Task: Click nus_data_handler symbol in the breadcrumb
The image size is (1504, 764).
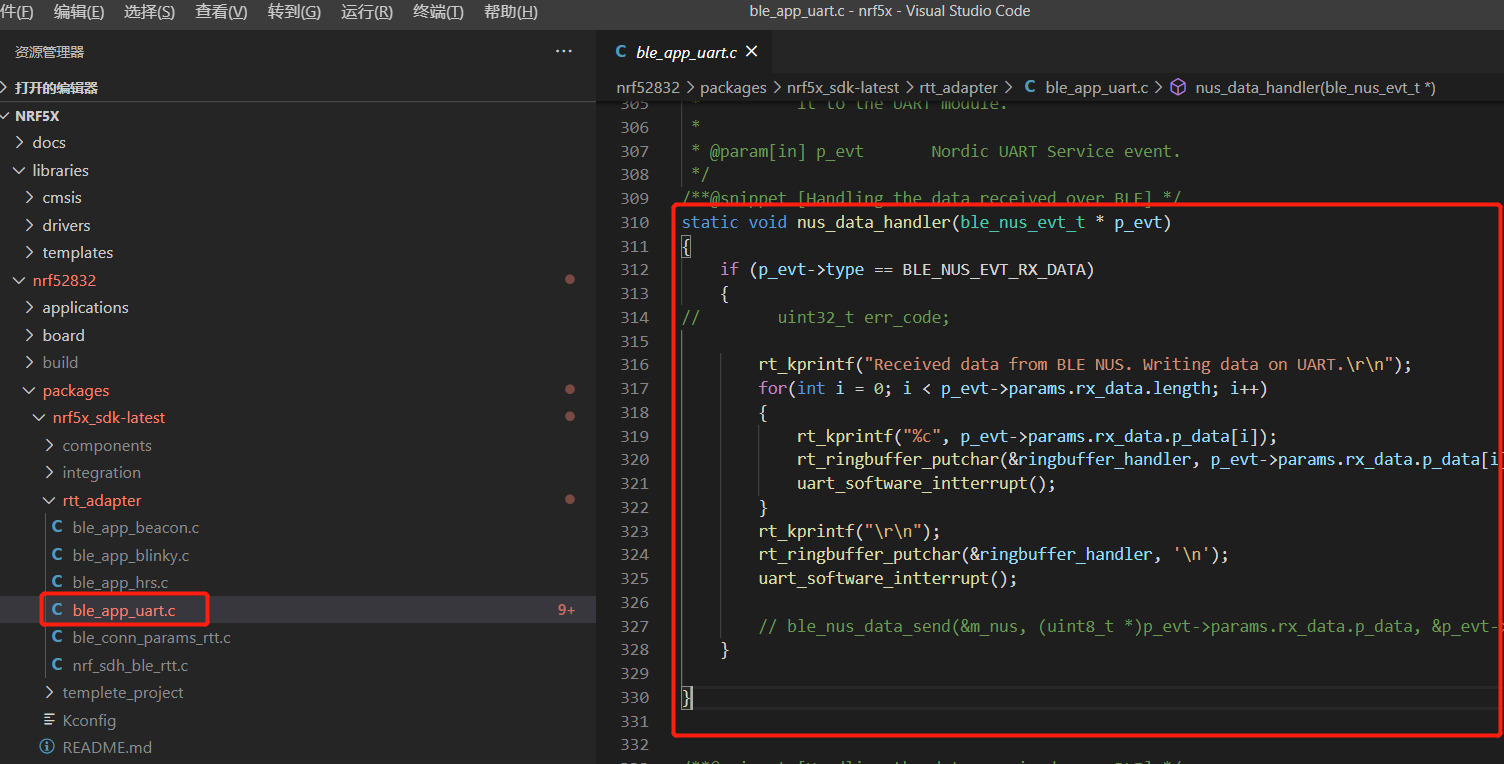Action: click(1315, 88)
